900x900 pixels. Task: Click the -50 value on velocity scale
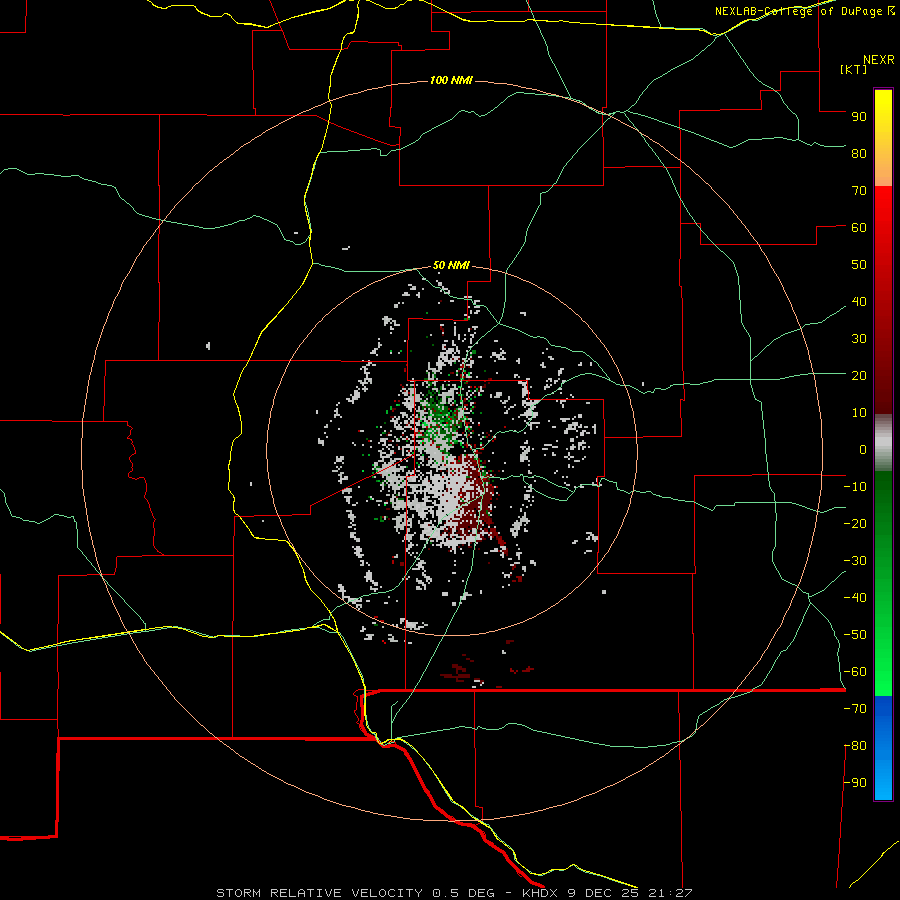tap(855, 635)
